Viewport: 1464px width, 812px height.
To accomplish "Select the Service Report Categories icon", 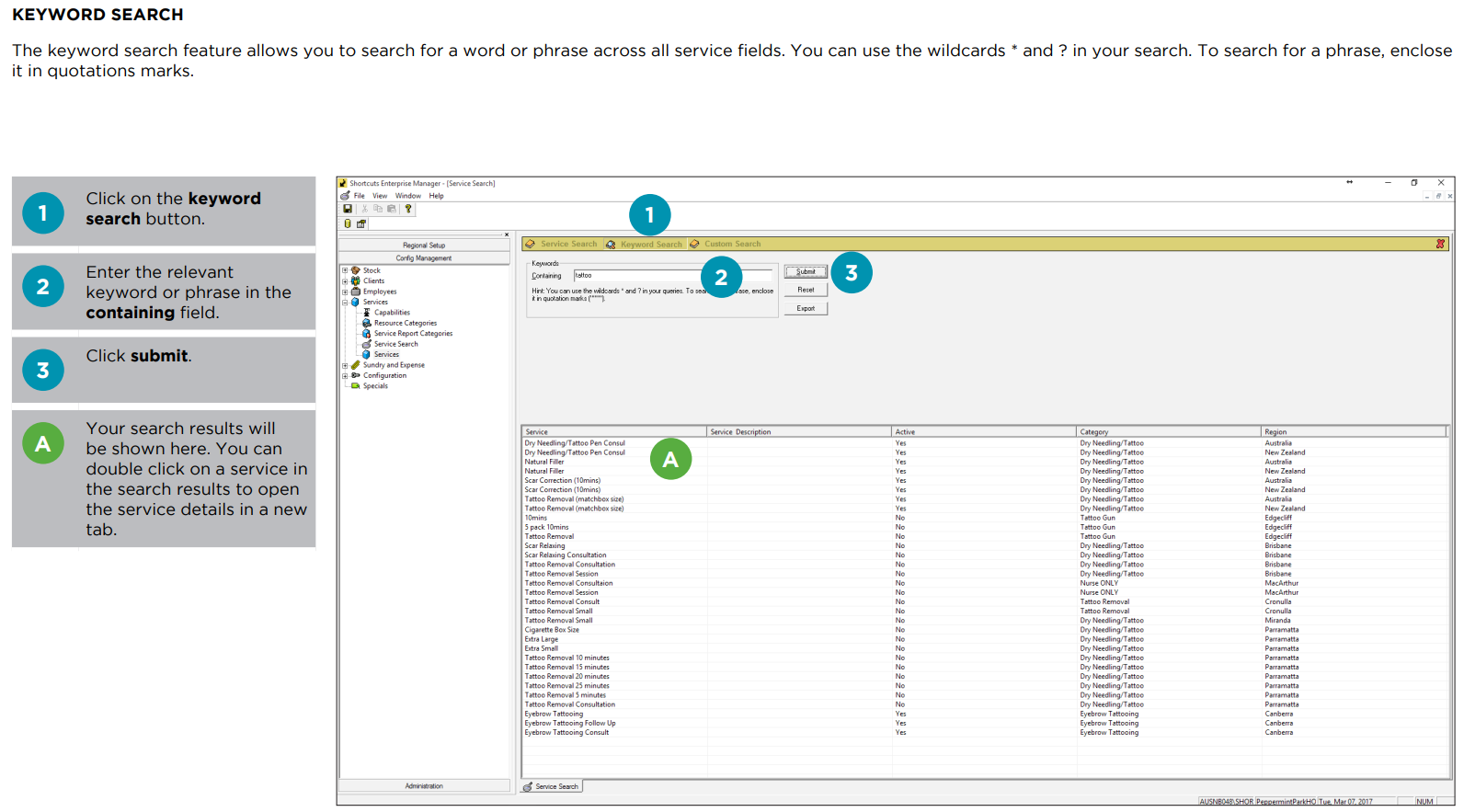I will coord(367,334).
